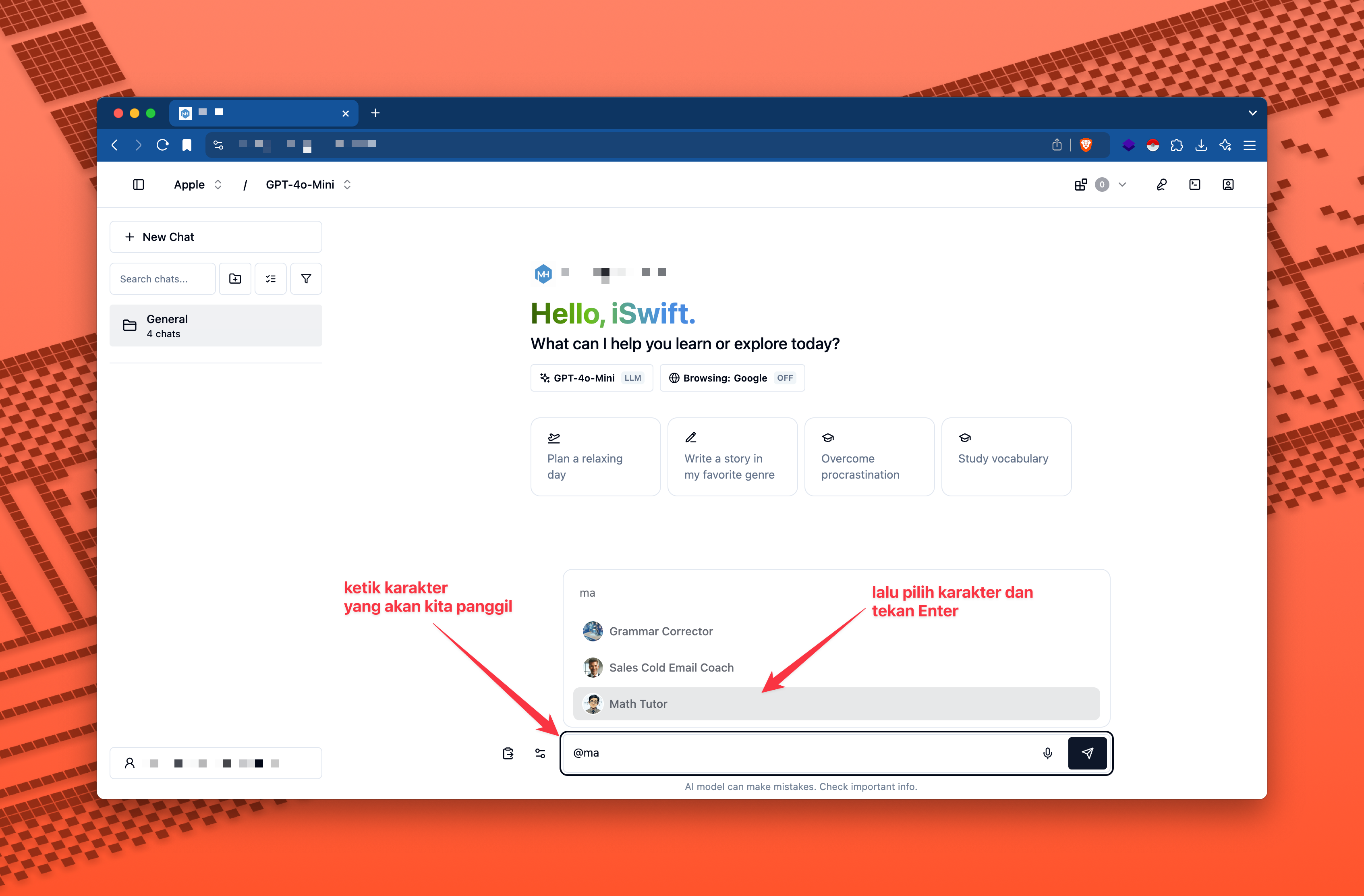Screen dimensions: 1364x896
Task: Focus the Search chats field
Action: 163,279
